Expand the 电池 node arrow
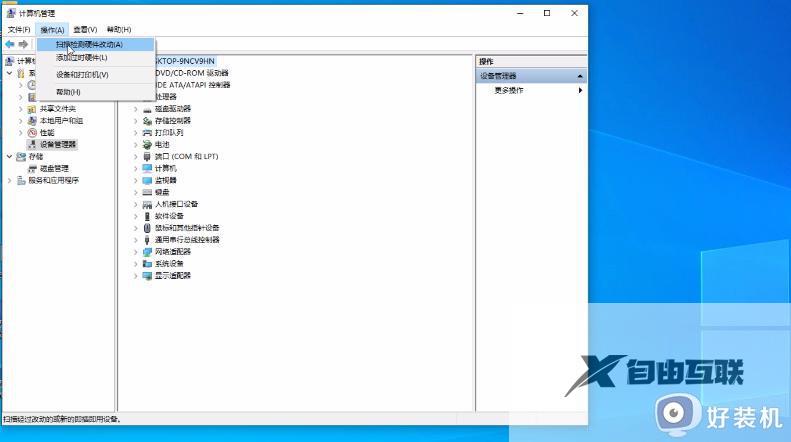The image size is (791, 442). coord(135,145)
